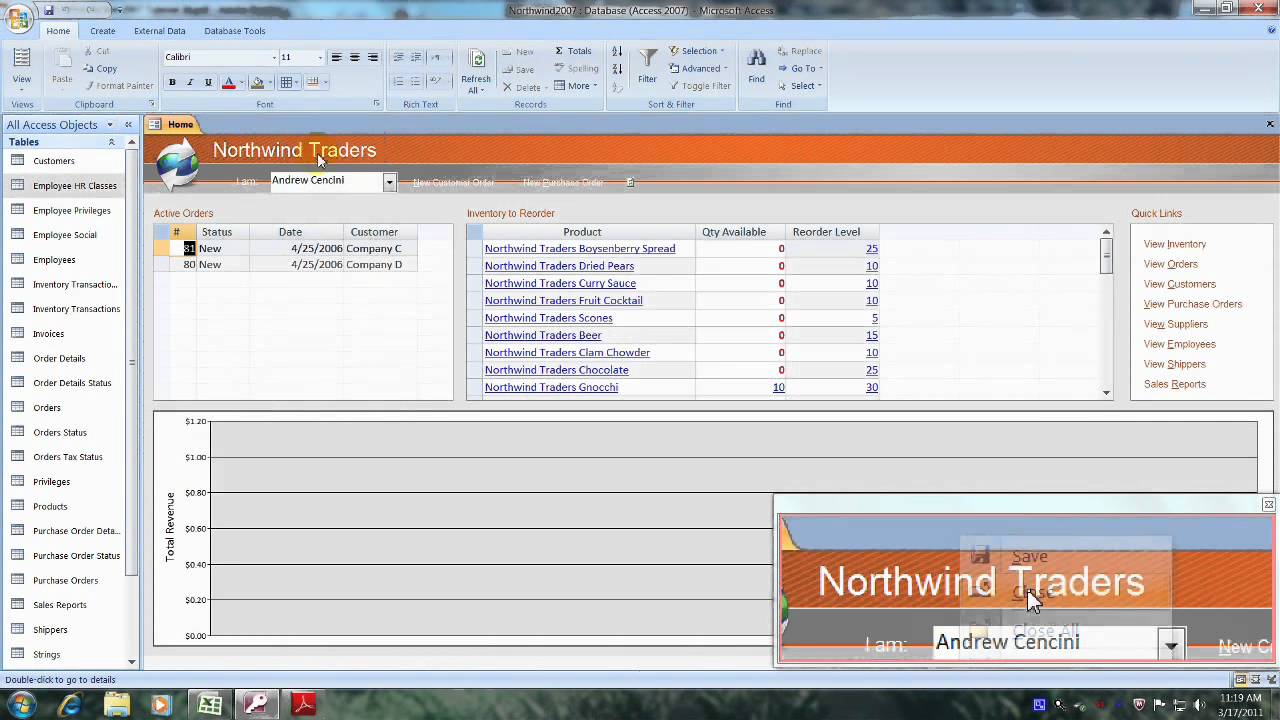Switch to the Database Tools tab
The image size is (1280, 720).
(x=234, y=31)
